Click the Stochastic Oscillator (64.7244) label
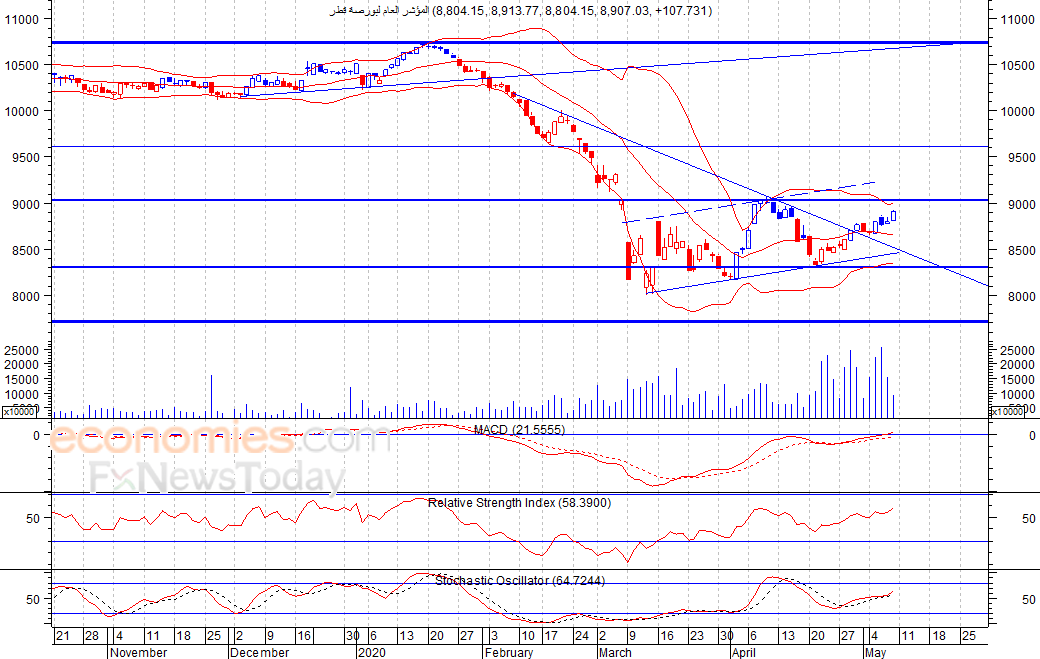 520,580
